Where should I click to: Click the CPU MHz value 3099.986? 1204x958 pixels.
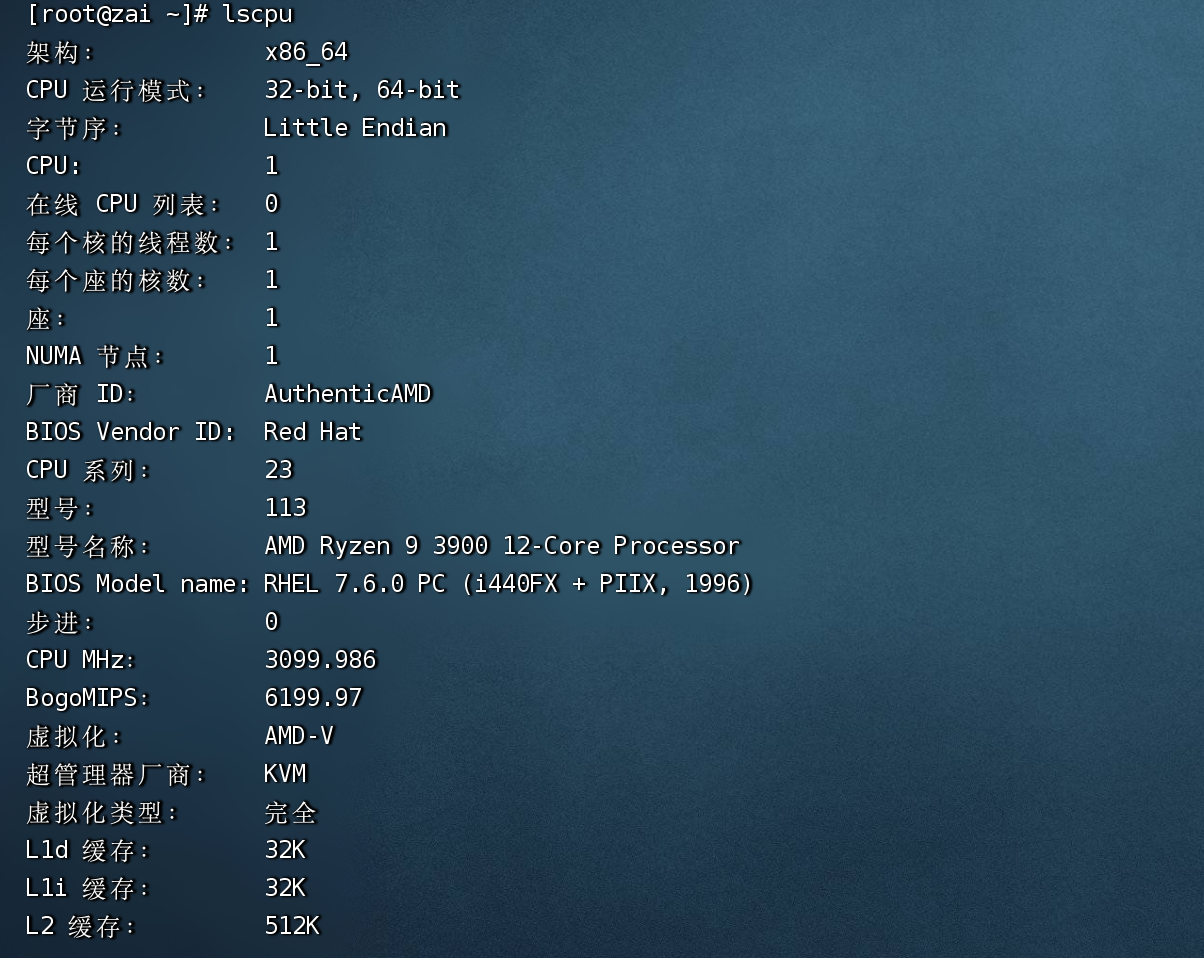coord(320,660)
